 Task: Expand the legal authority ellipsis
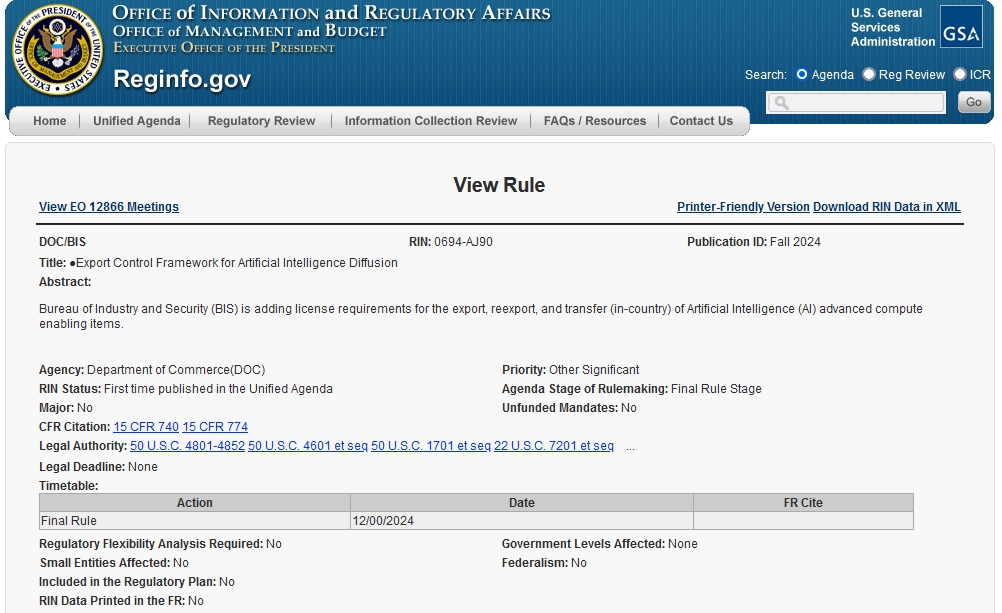(x=630, y=447)
